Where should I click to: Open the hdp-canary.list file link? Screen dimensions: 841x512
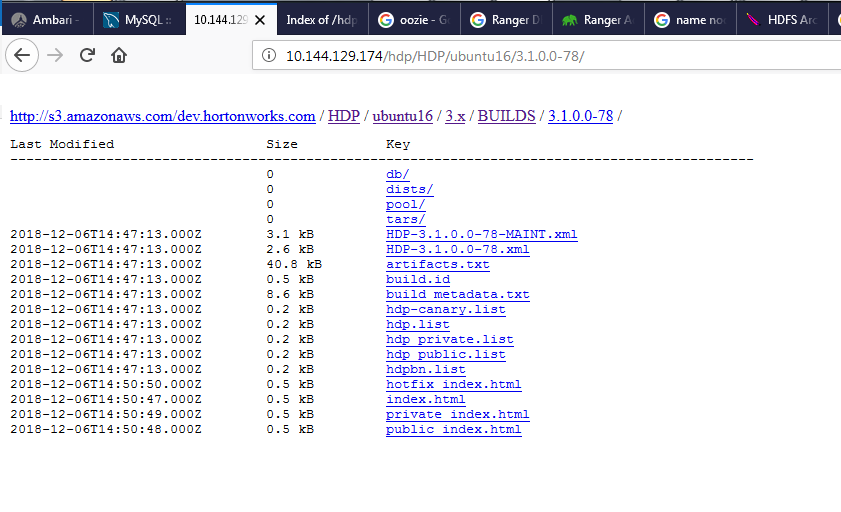pos(446,309)
